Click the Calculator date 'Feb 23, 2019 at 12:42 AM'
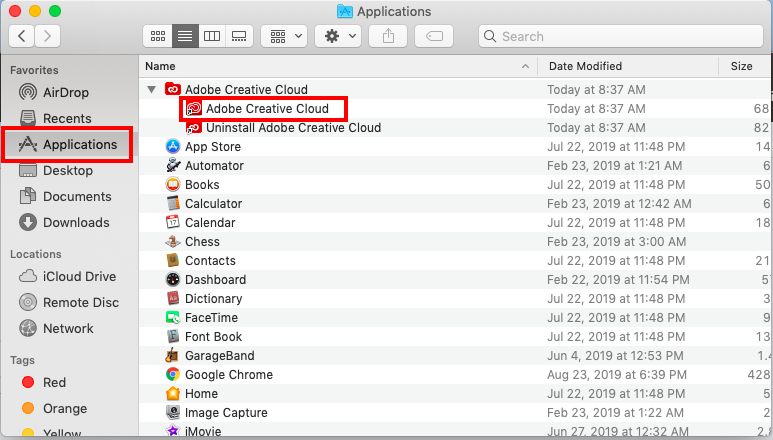This screenshot has width=773, height=440. click(619, 203)
